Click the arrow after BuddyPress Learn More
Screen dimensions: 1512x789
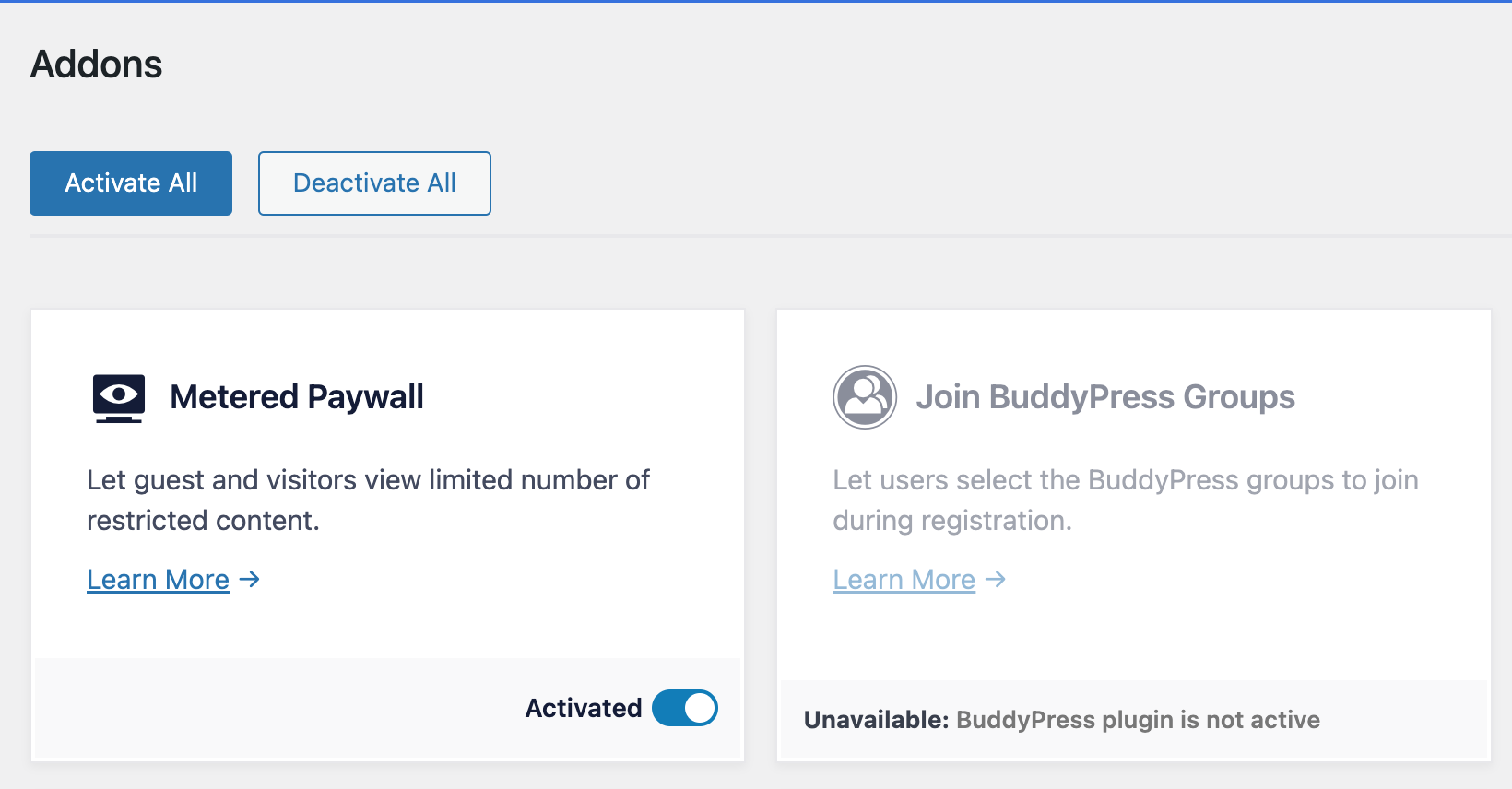(x=996, y=580)
